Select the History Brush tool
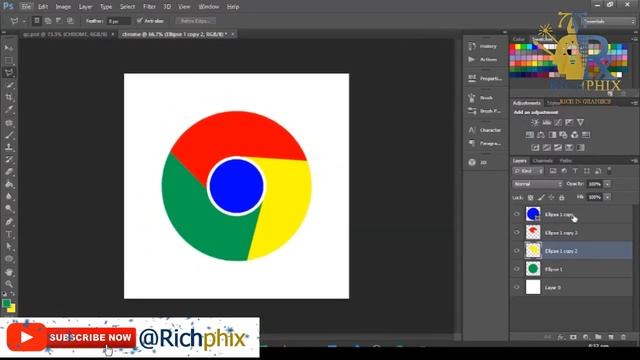Viewport: 640px width, 360px height. (x=9, y=160)
